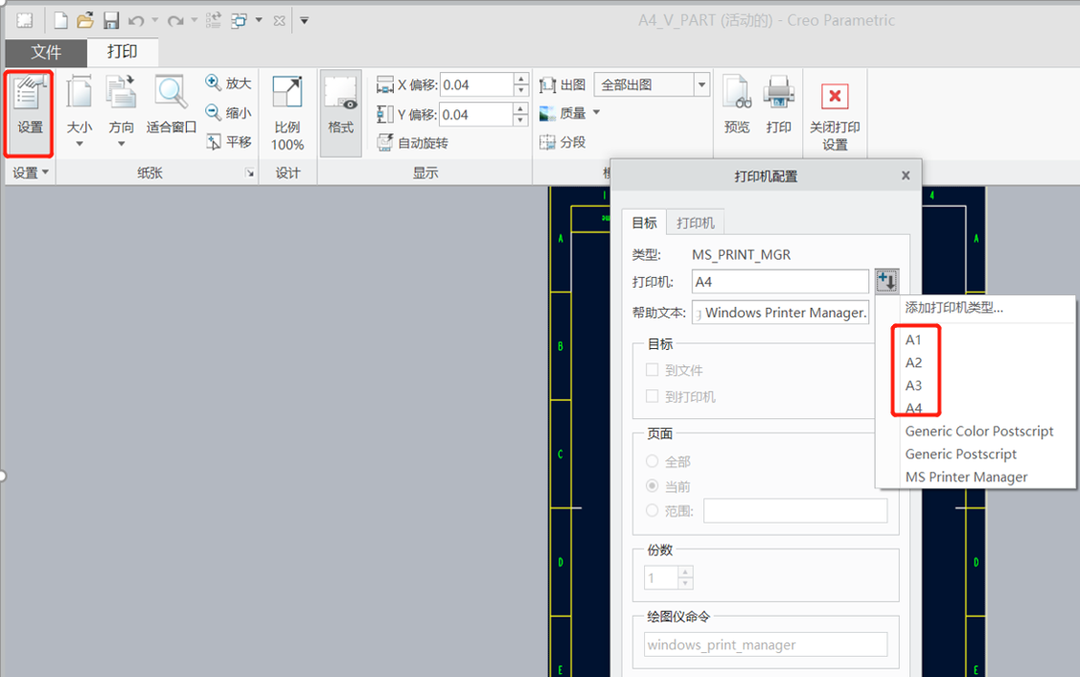Switch to the 目标 dialog tab
The image size is (1080, 677).
click(x=644, y=222)
